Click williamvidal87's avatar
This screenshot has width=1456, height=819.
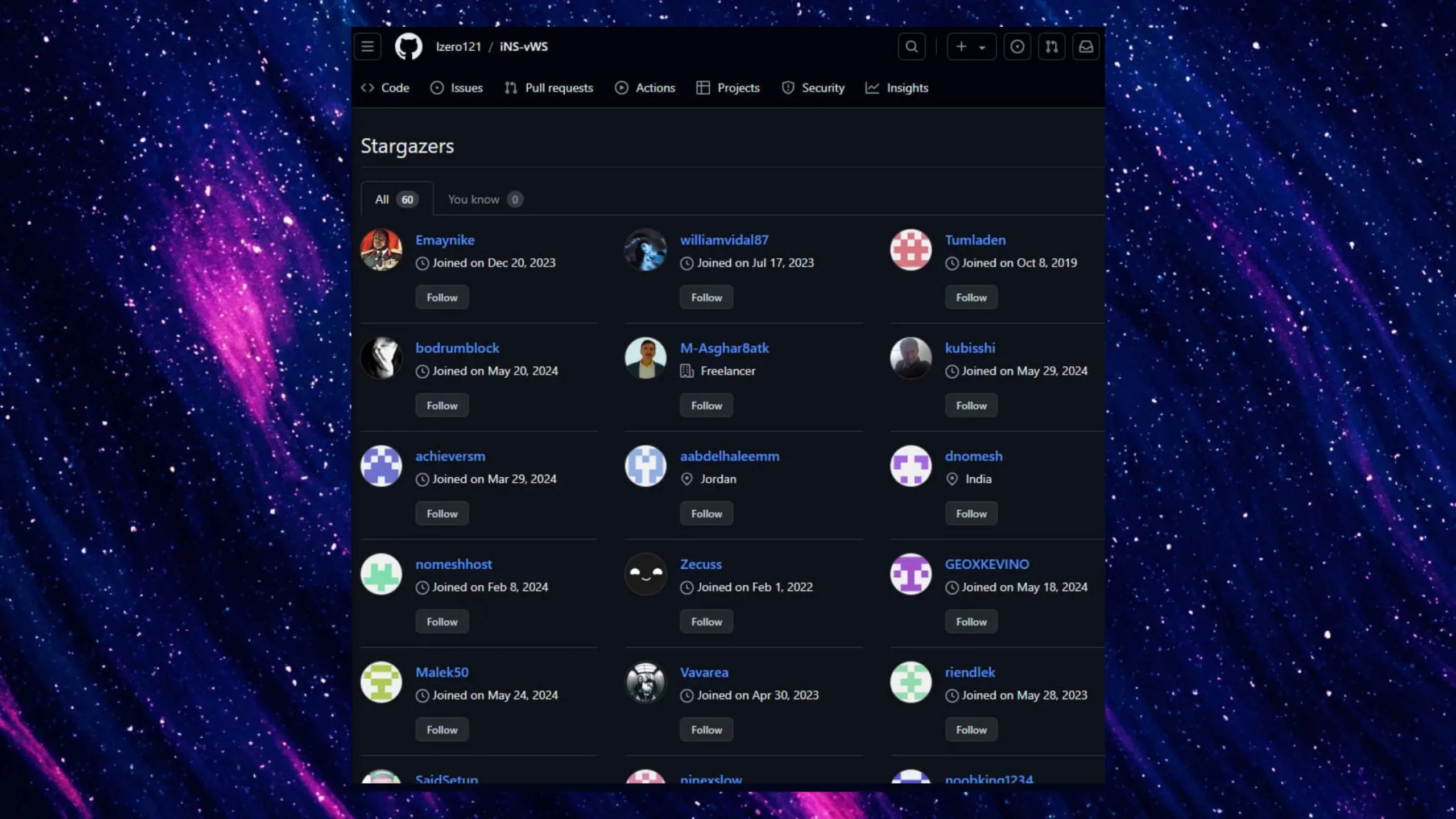coord(646,250)
